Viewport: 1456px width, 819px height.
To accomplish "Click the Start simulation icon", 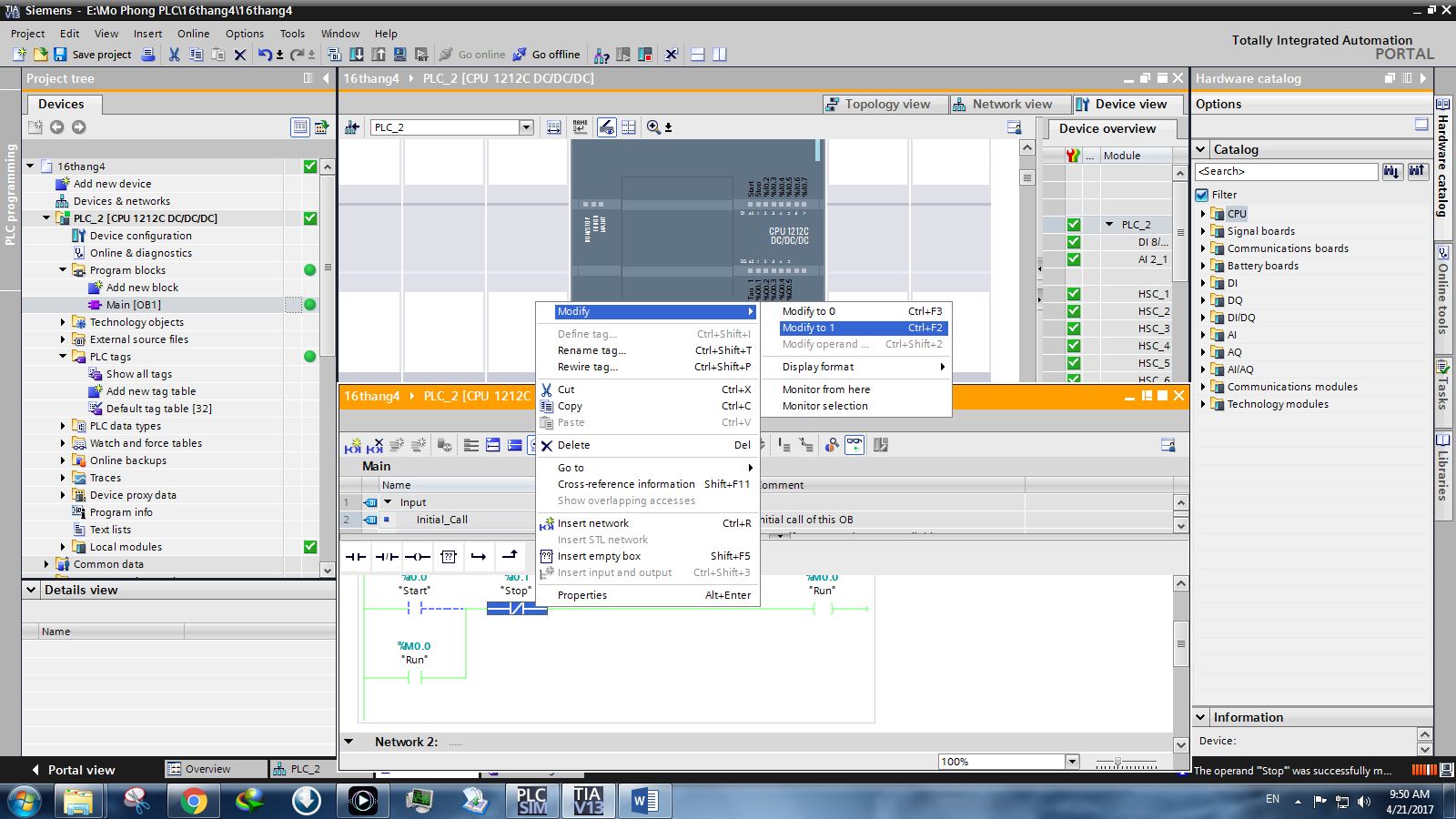I will coord(399,55).
